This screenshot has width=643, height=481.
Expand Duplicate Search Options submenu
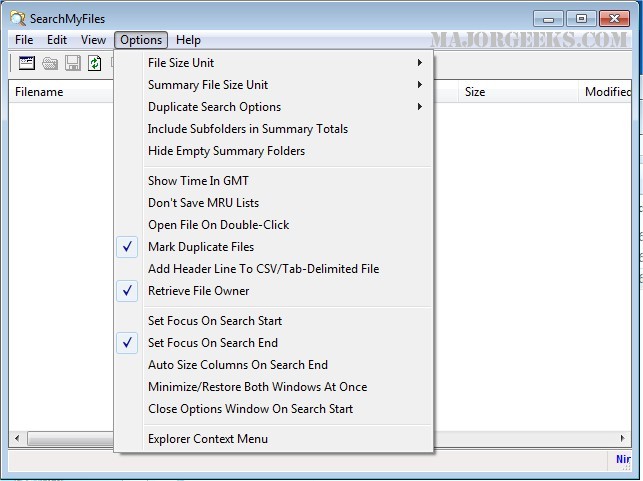point(274,107)
